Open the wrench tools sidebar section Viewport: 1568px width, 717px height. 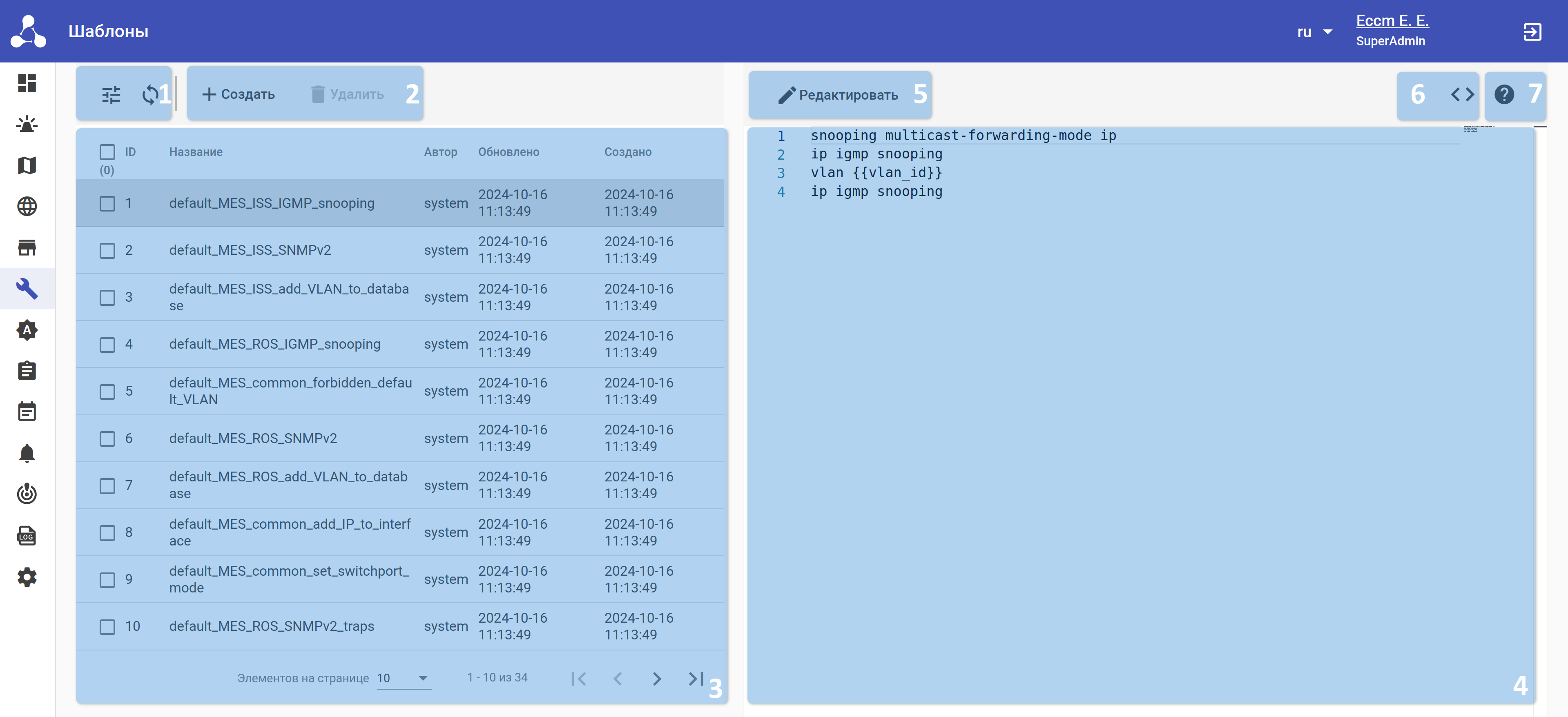(27, 289)
